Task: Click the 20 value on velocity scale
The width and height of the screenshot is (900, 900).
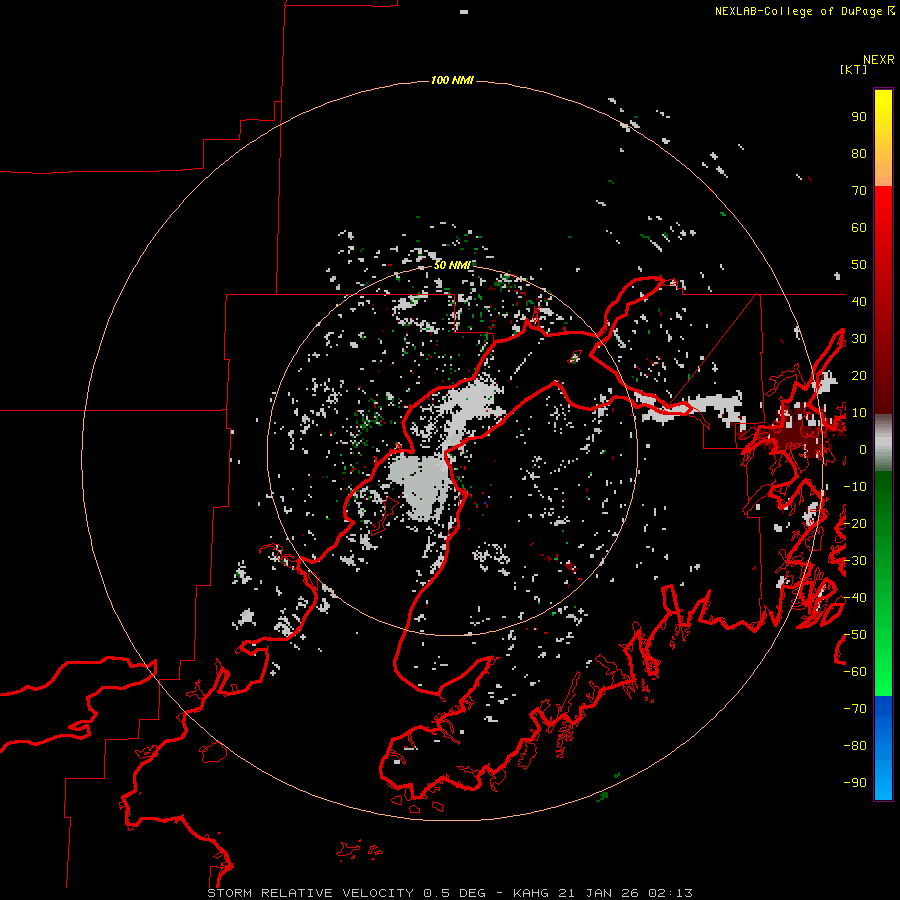Action: click(859, 375)
